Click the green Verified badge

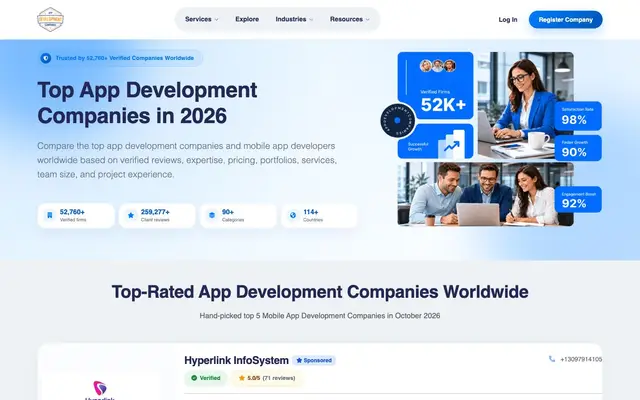click(206, 378)
